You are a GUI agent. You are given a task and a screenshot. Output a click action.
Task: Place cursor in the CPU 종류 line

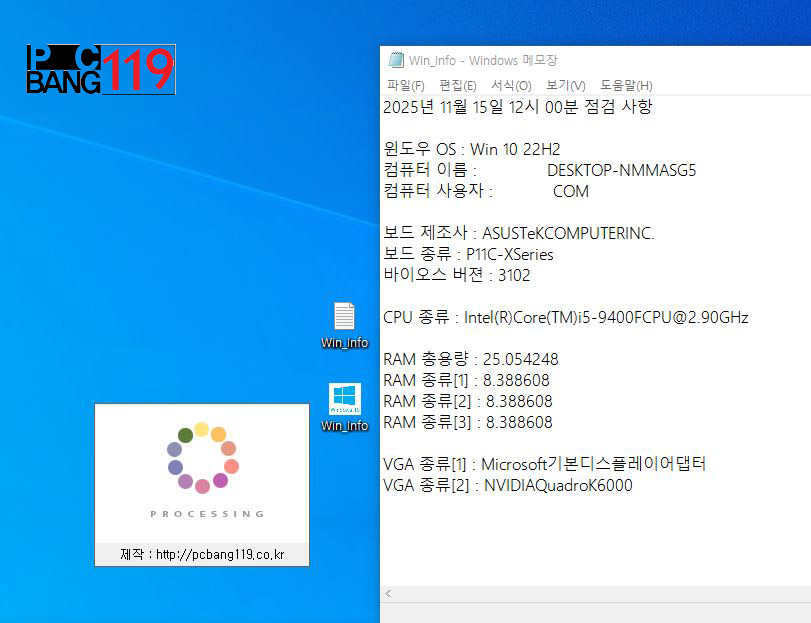point(565,317)
